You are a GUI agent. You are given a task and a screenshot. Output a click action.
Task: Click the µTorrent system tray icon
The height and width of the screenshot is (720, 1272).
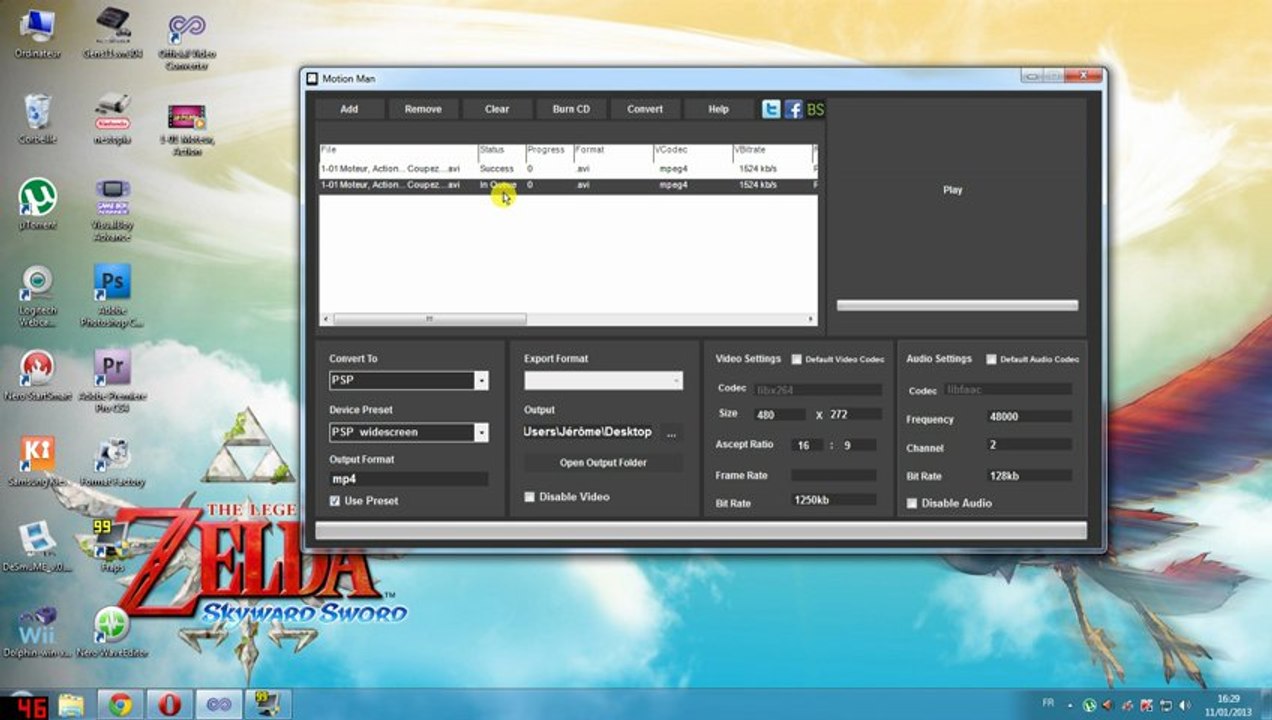[x=1089, y=704]
